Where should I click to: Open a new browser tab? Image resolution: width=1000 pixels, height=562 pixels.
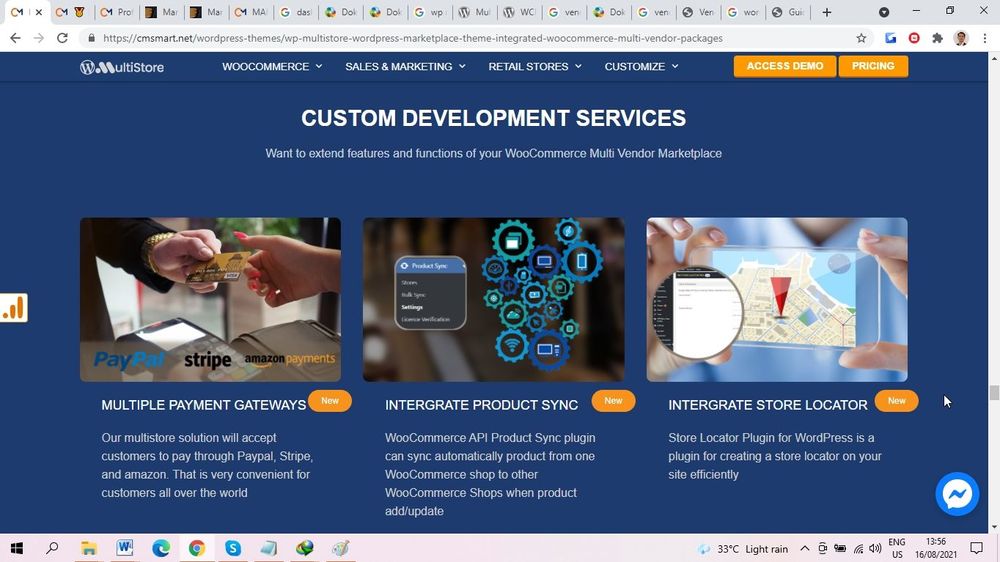click(x=826, y=12)
